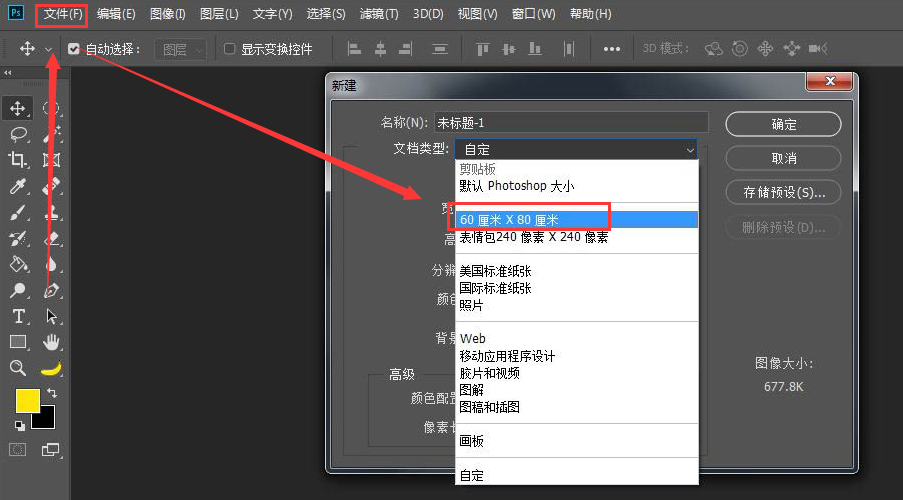Choose 60 厘米 X 80 厘米 preset
The image size is (903, 500).
(x=576, y=219)
